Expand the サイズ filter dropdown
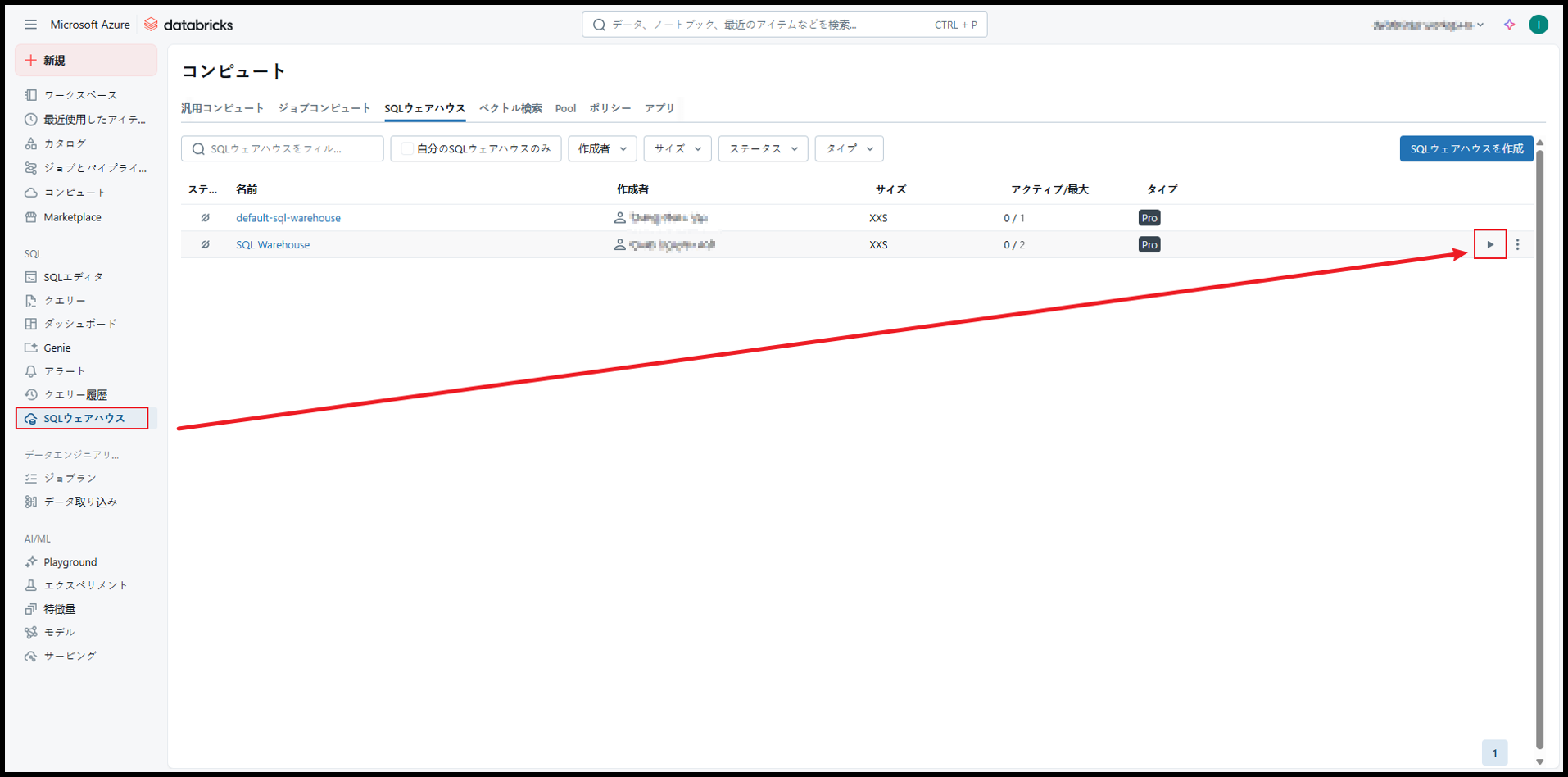This screenshot has height=777, width=1568. [x=678, y=148]
